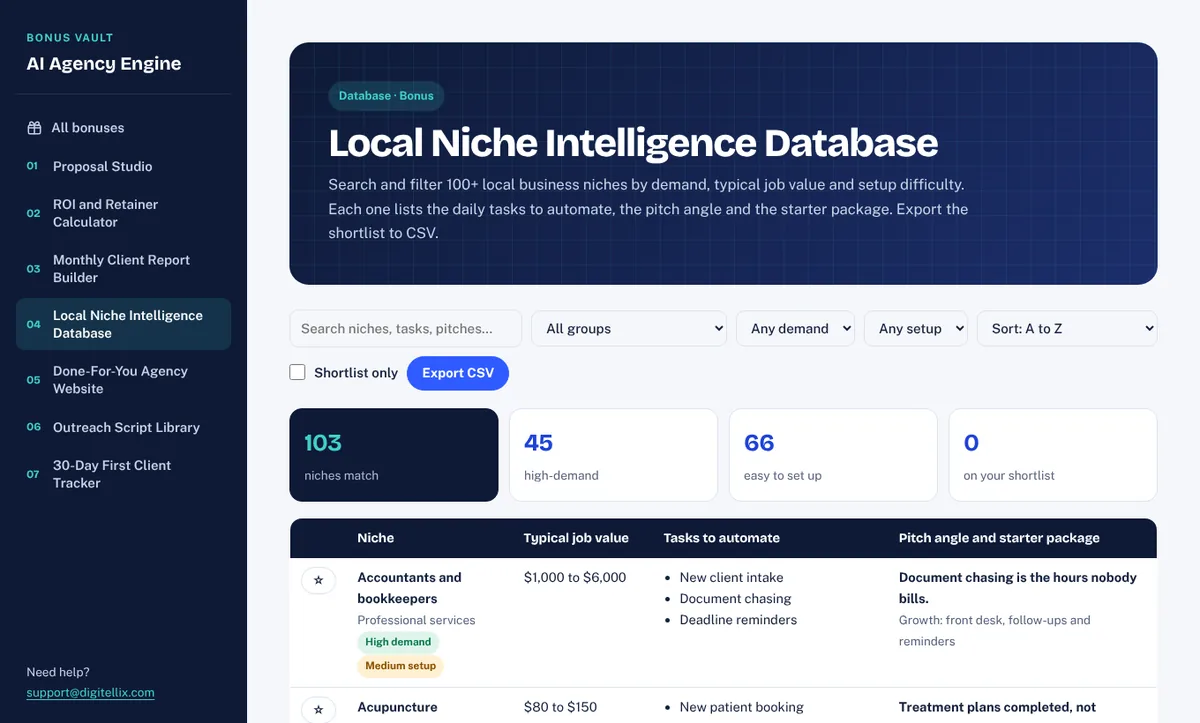Viewport: 1200px width, 723px height.
Task: Click the AI Agency Engine title
Action: (104, 63)
